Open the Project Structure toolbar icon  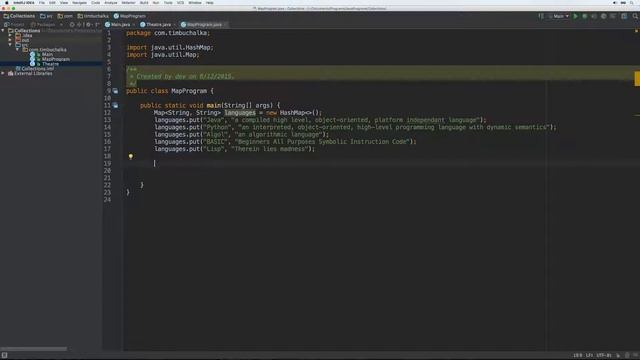point(624,16)
